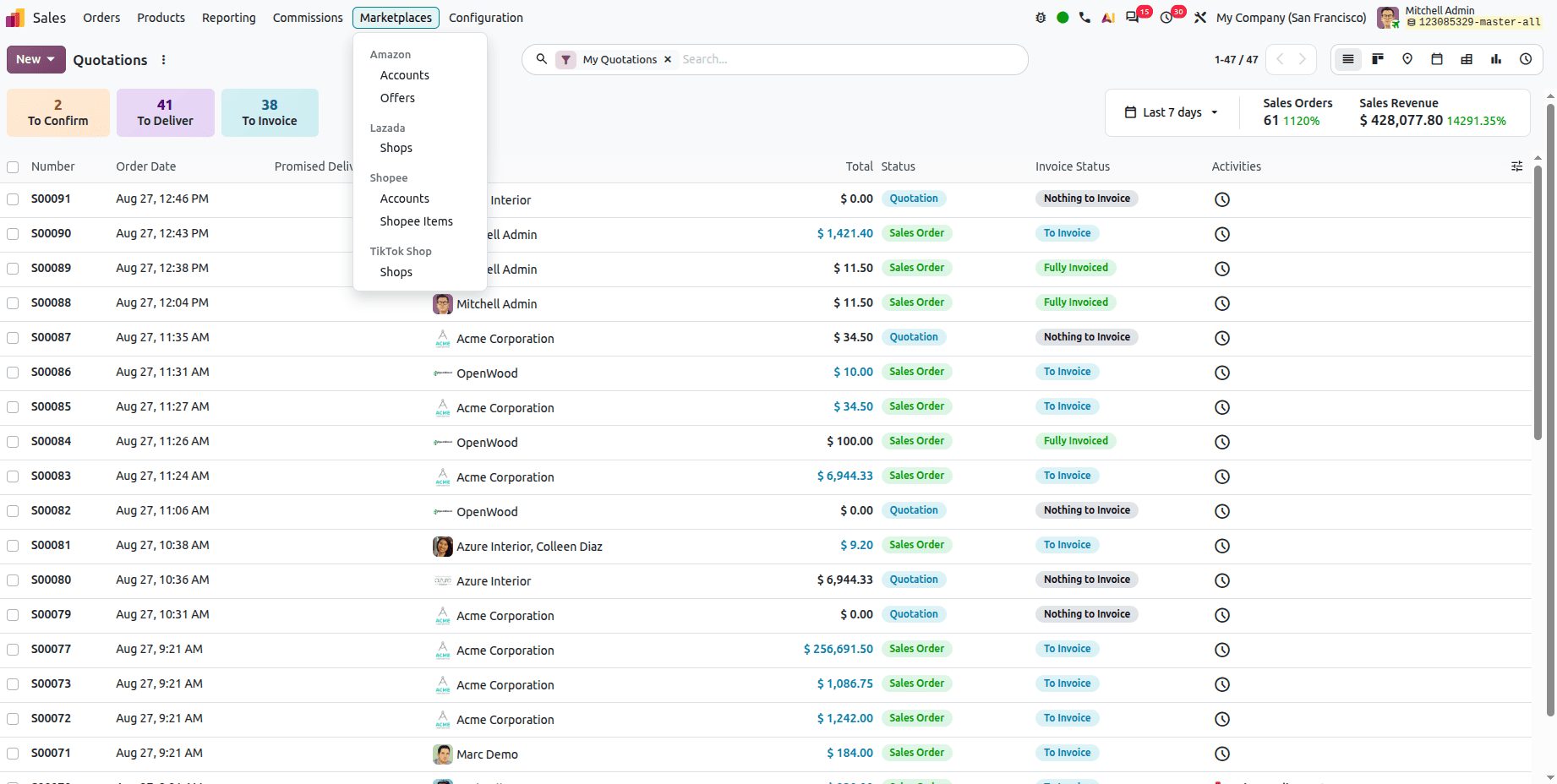Open optional columns settings icon
The height and width of the screenshot is (784, 1557).
(x=1517, y=166)
